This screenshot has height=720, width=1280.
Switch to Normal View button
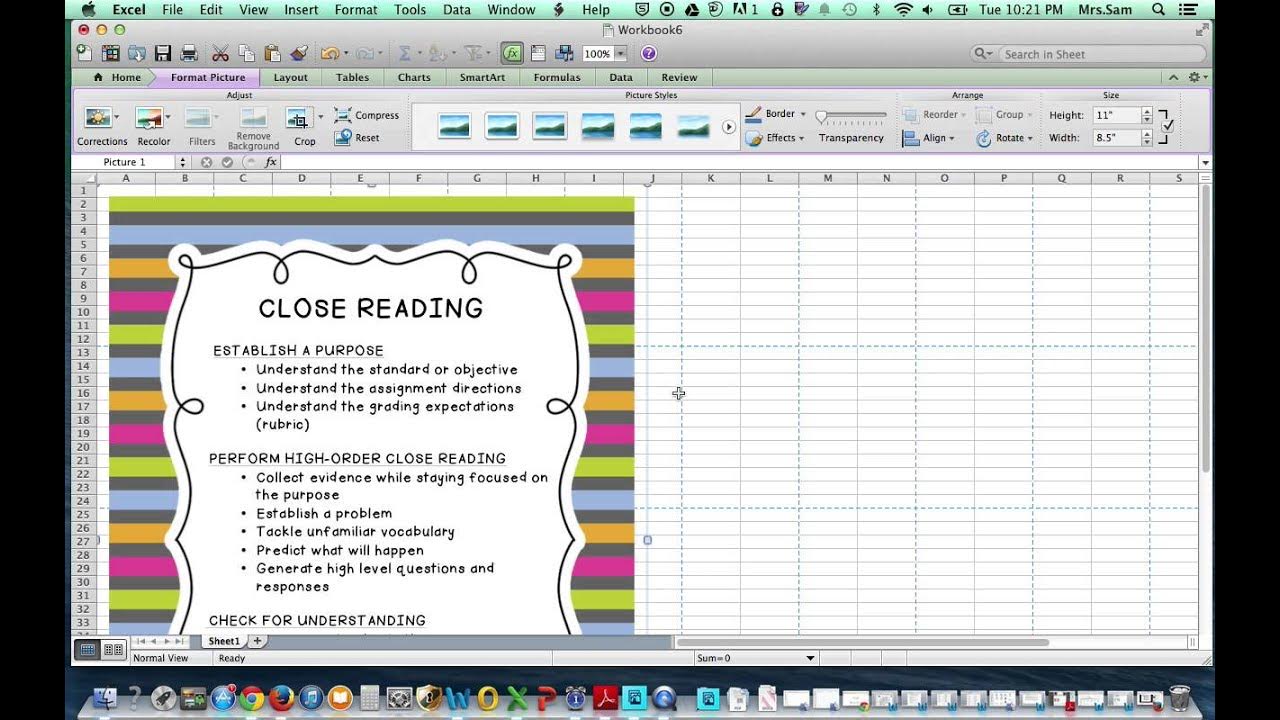88,650
